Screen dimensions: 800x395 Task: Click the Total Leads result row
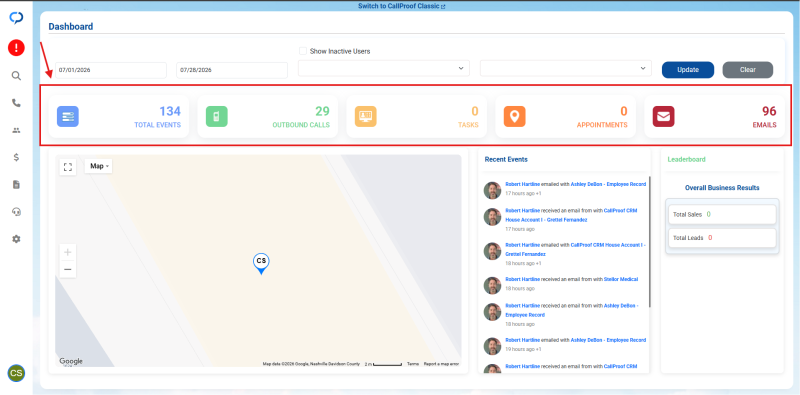pos(722,238)
